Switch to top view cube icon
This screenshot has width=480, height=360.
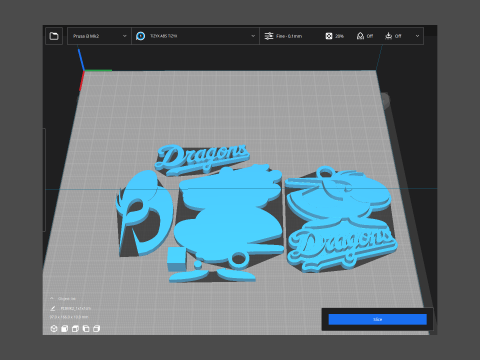75,329
